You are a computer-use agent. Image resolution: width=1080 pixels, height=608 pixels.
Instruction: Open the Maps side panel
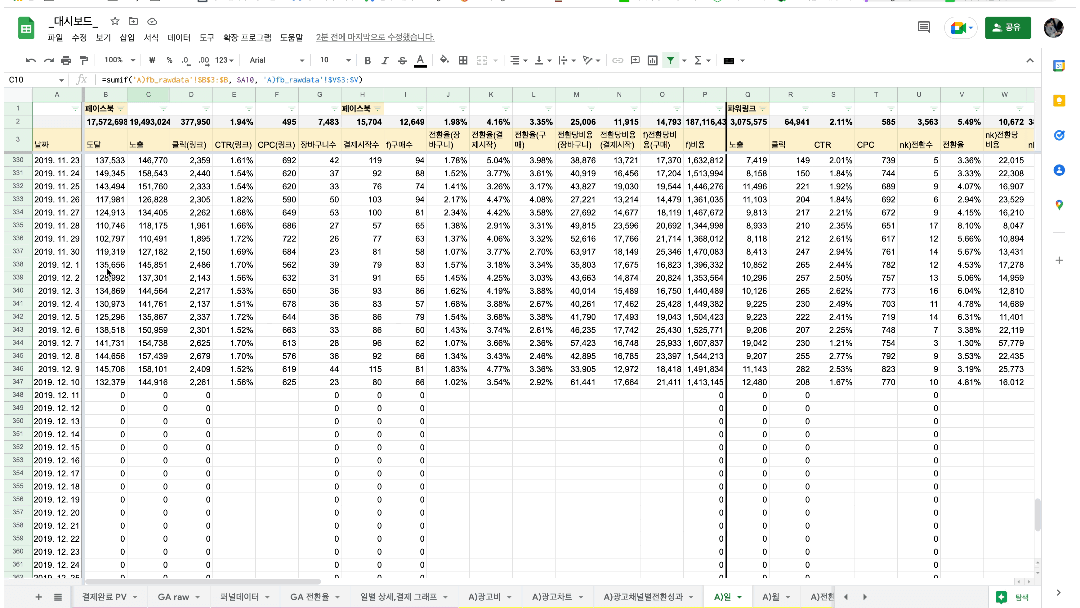click(x=1059, y=205)
